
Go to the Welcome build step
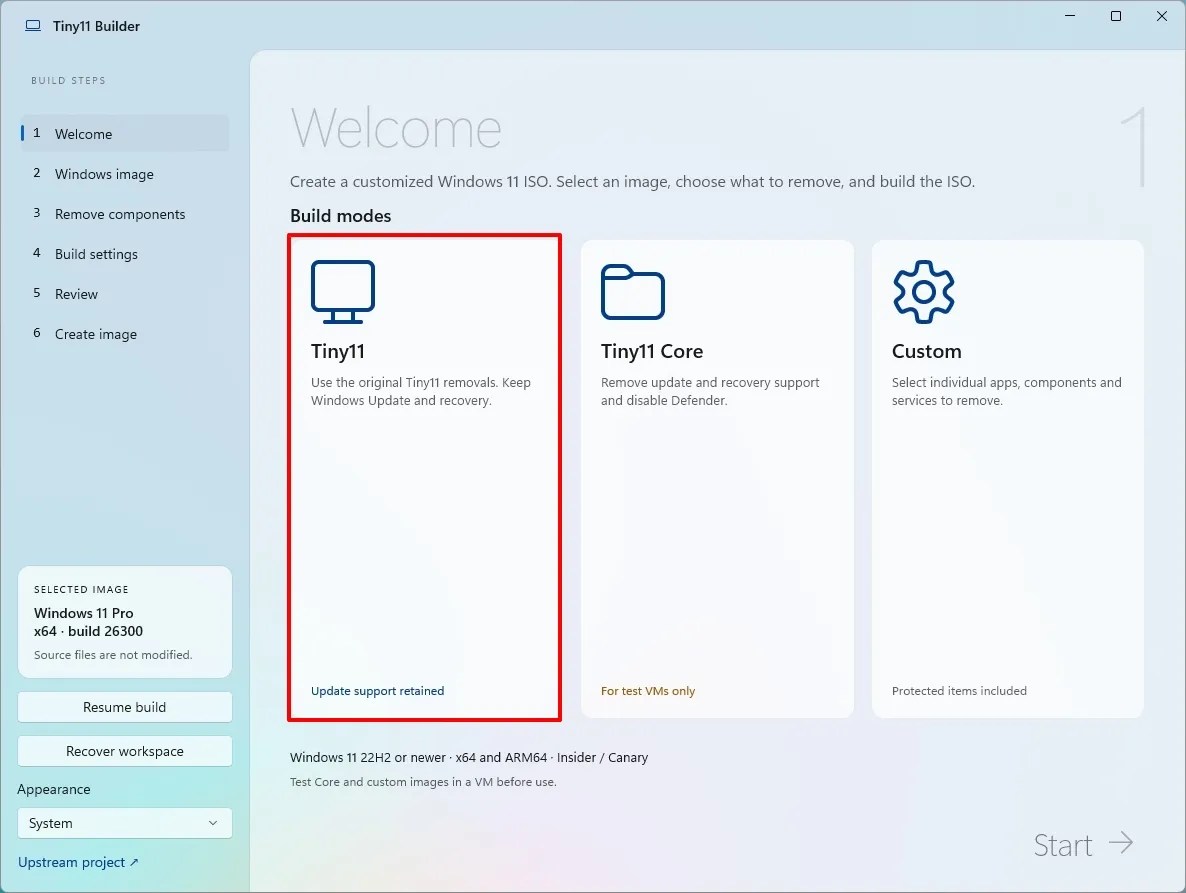pyautogui.click(x=125, y=134)
